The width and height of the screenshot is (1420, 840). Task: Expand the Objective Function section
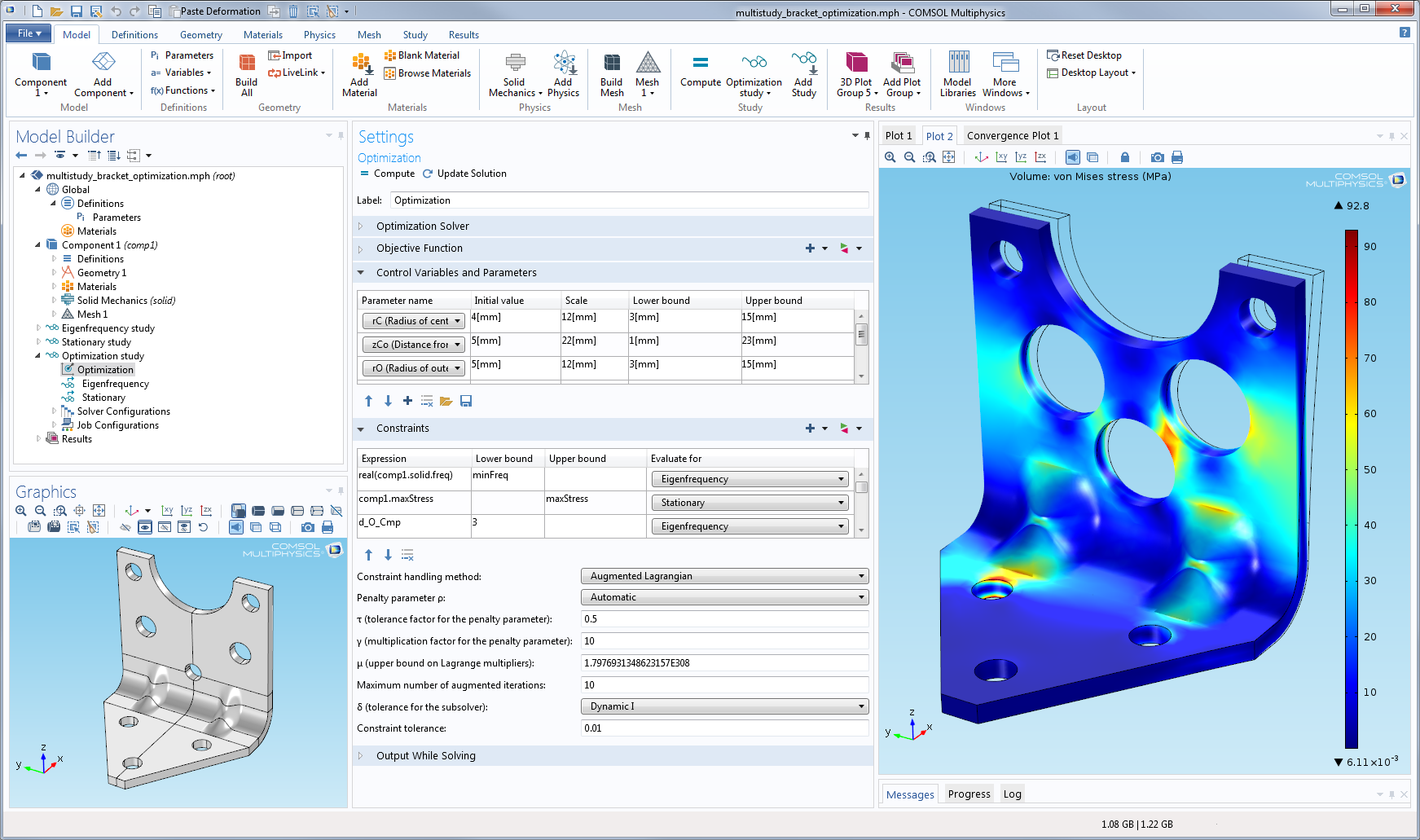[x=361, y=248]
